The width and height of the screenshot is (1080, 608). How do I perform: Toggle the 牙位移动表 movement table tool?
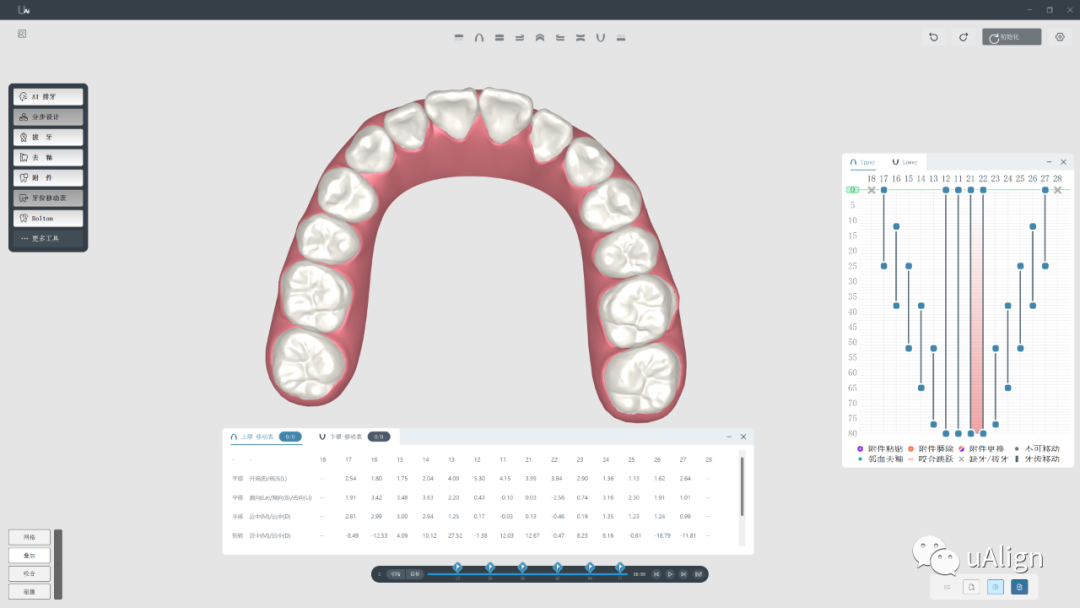(x=48, y=198)
